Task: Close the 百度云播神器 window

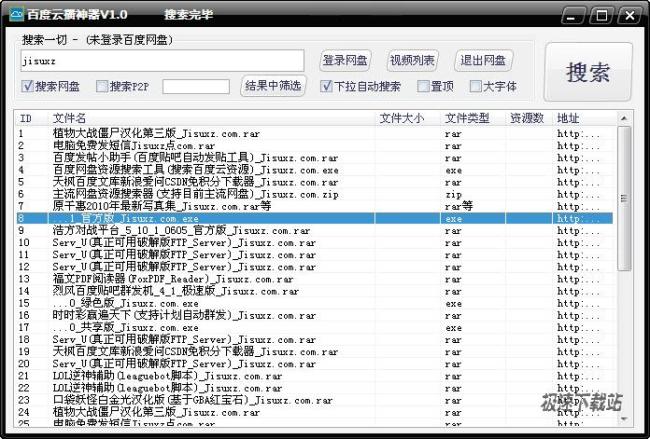Action: pos(629,16)
